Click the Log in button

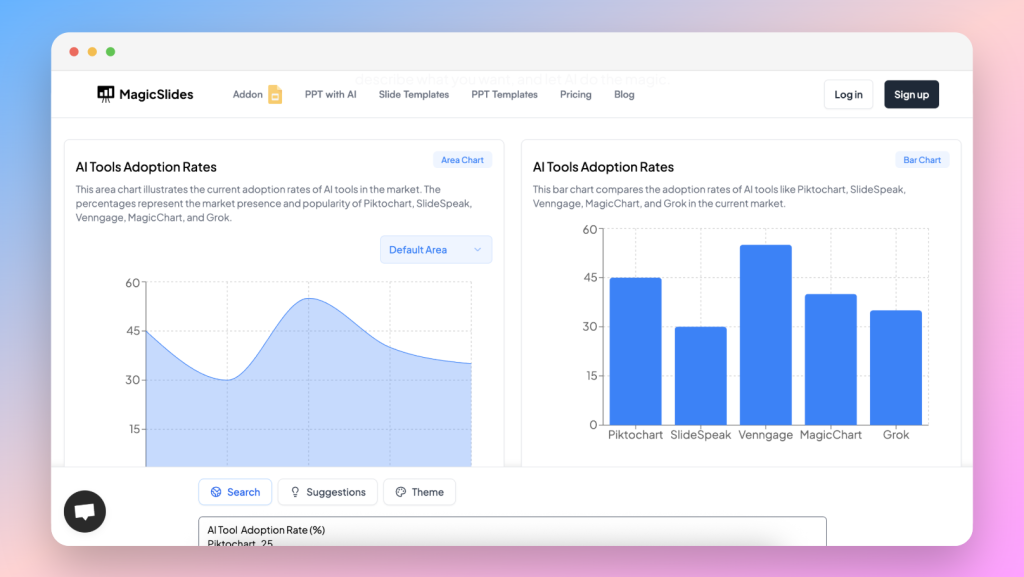848,95
